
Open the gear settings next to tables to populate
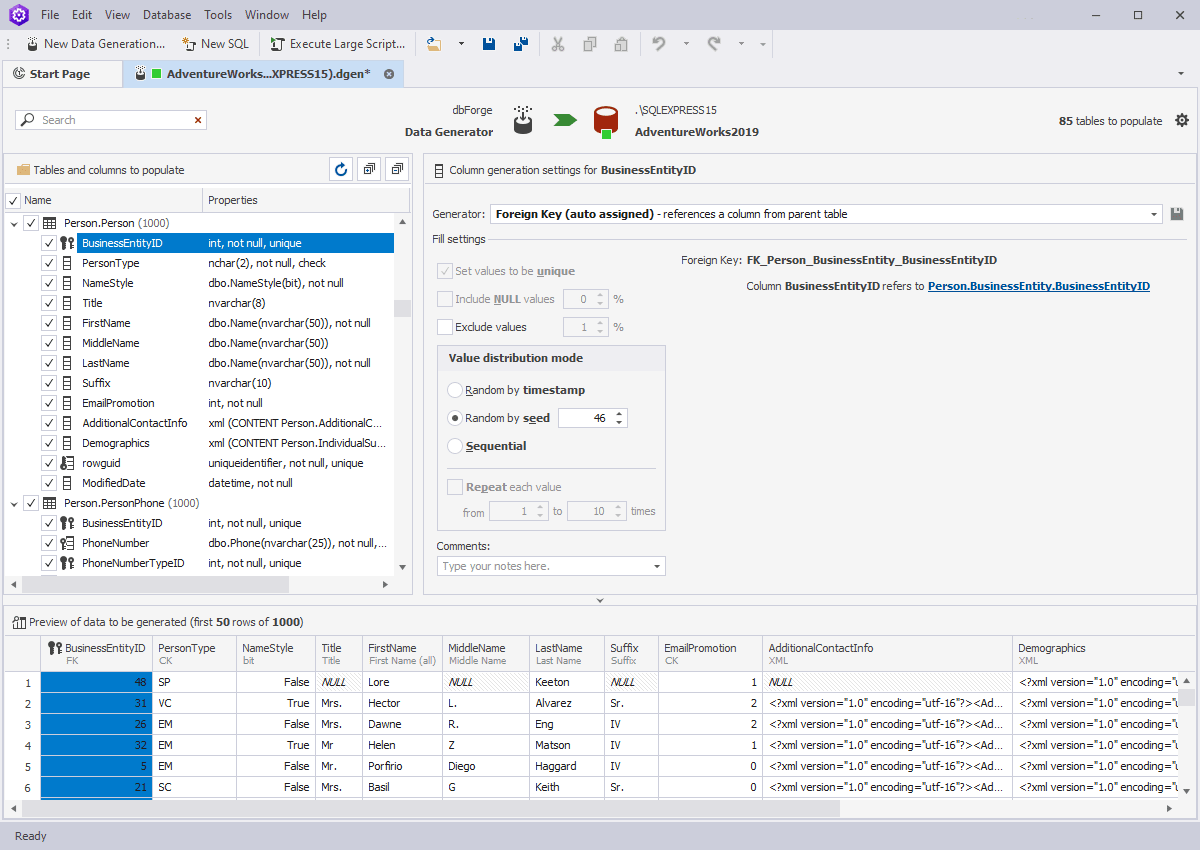1182,120
